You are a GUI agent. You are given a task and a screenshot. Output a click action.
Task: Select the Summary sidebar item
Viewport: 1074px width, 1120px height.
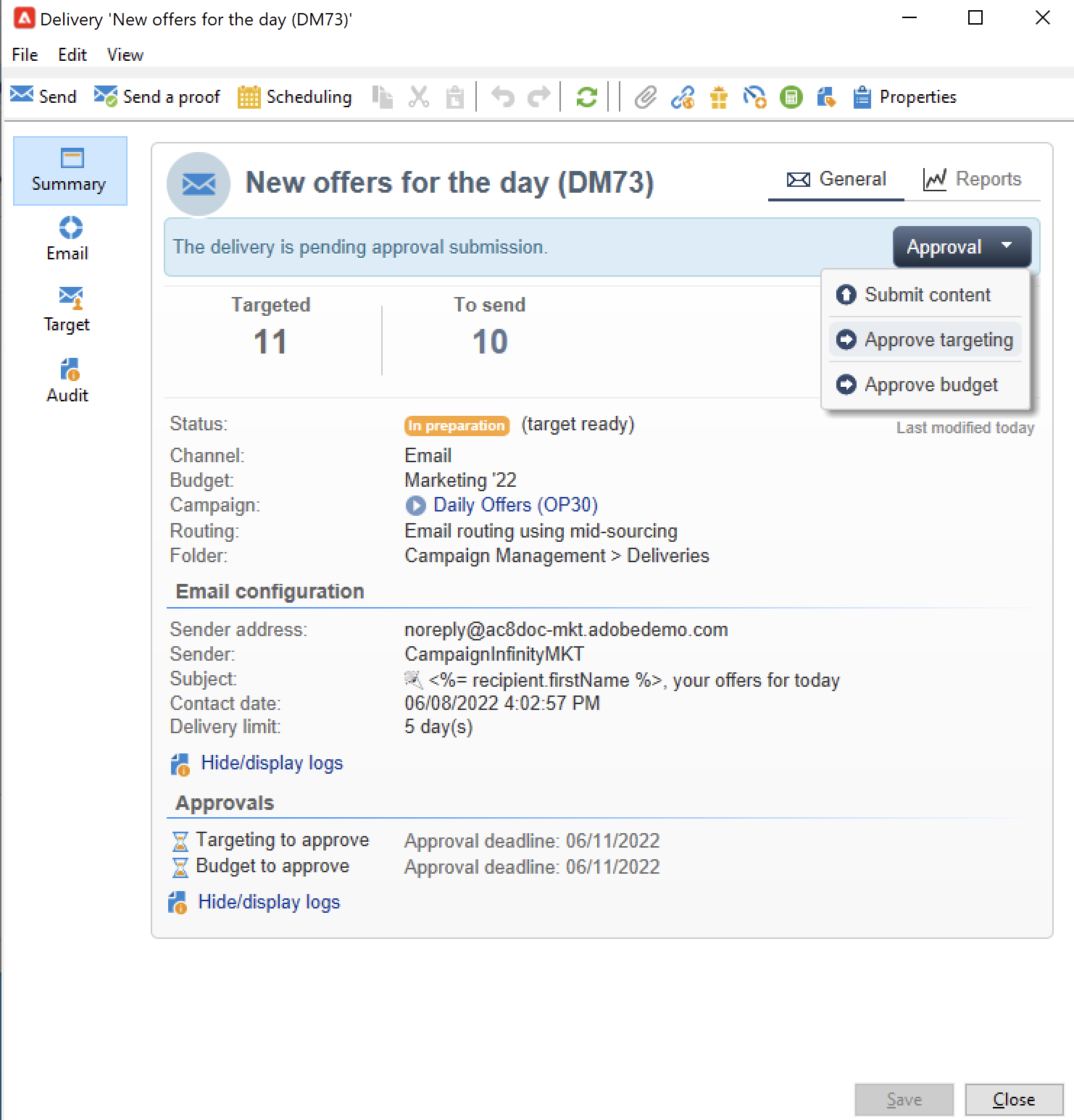[x=70, y=171]
